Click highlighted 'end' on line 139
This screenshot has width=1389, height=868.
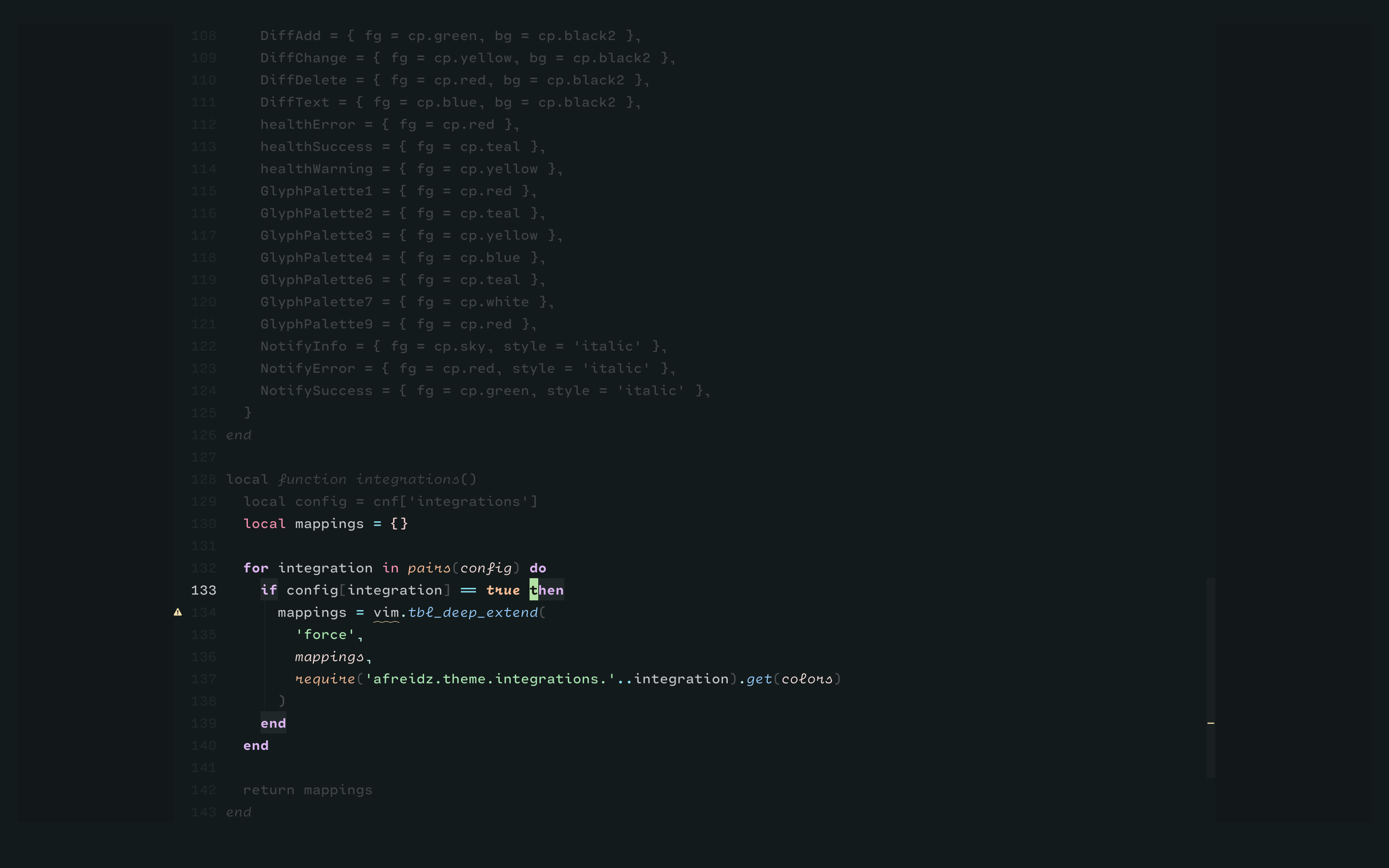pos(273,723)
